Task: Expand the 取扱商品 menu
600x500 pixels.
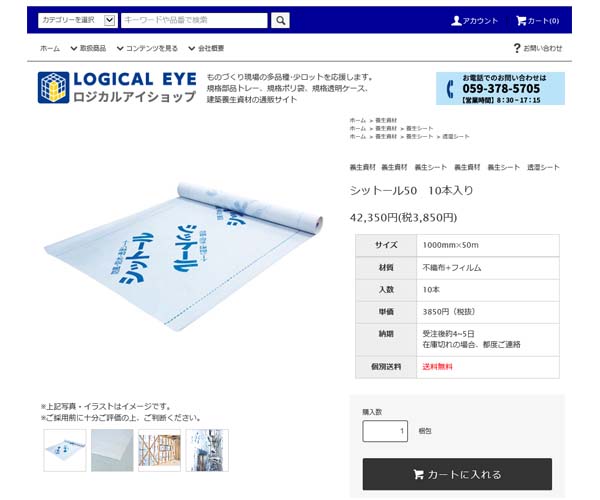Action: click(88, 48)
